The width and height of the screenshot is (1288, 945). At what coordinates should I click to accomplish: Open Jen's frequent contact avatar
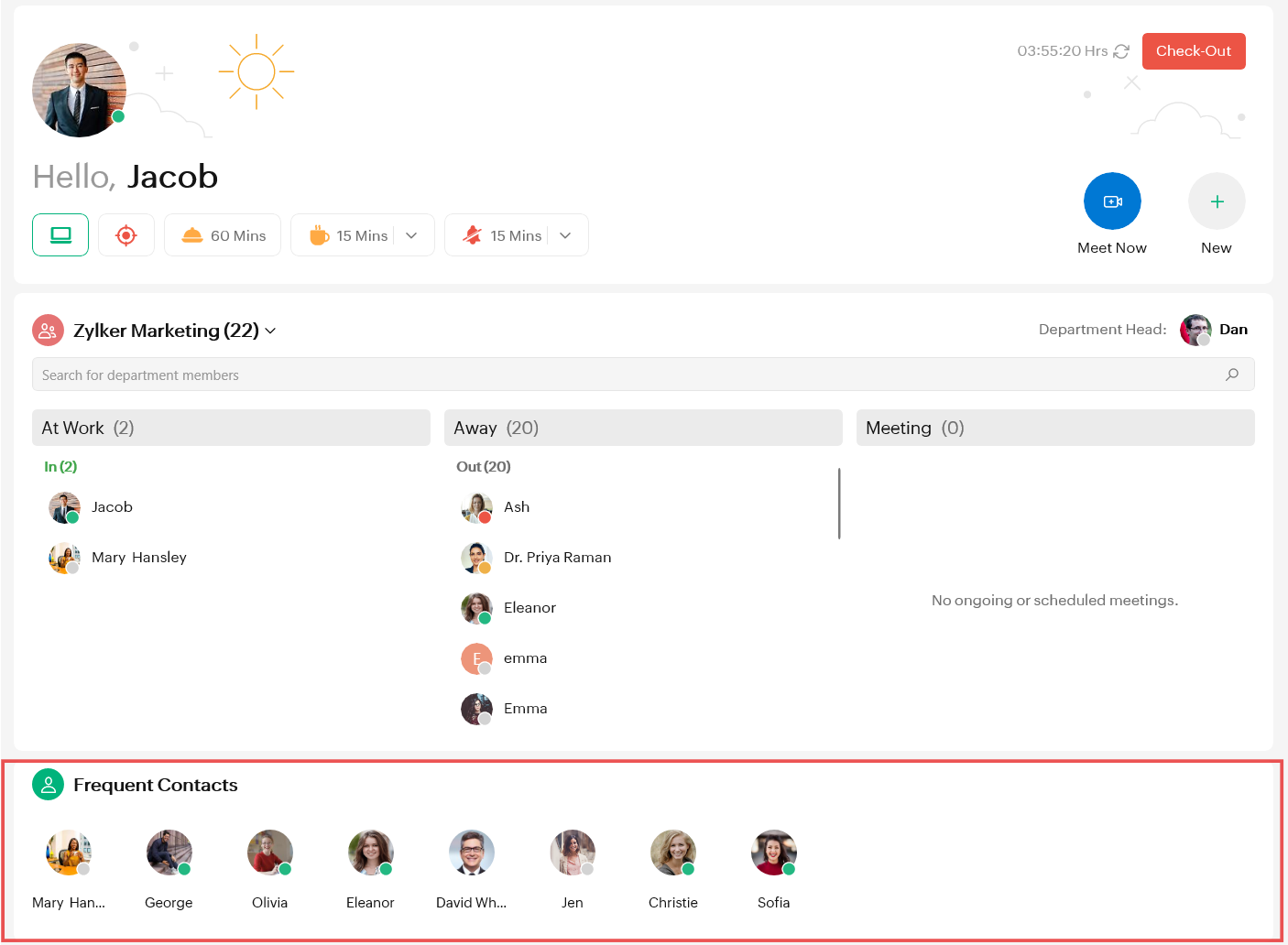[573, 853]
